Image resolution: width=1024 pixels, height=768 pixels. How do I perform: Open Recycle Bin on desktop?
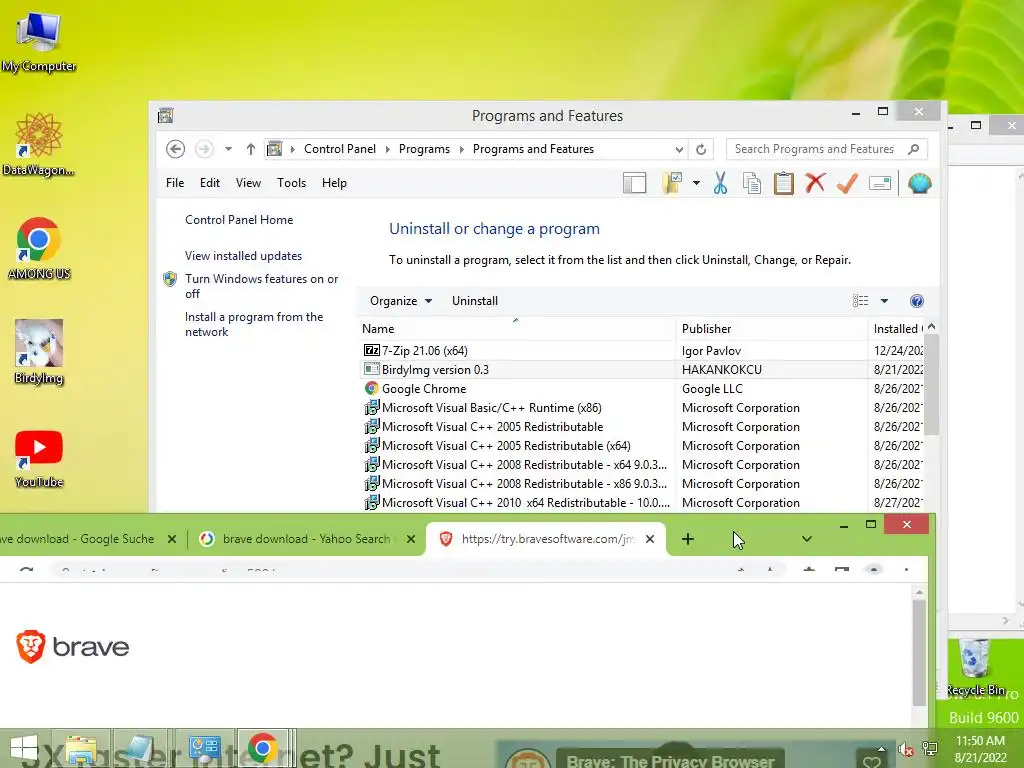click(x=975, y=667)
